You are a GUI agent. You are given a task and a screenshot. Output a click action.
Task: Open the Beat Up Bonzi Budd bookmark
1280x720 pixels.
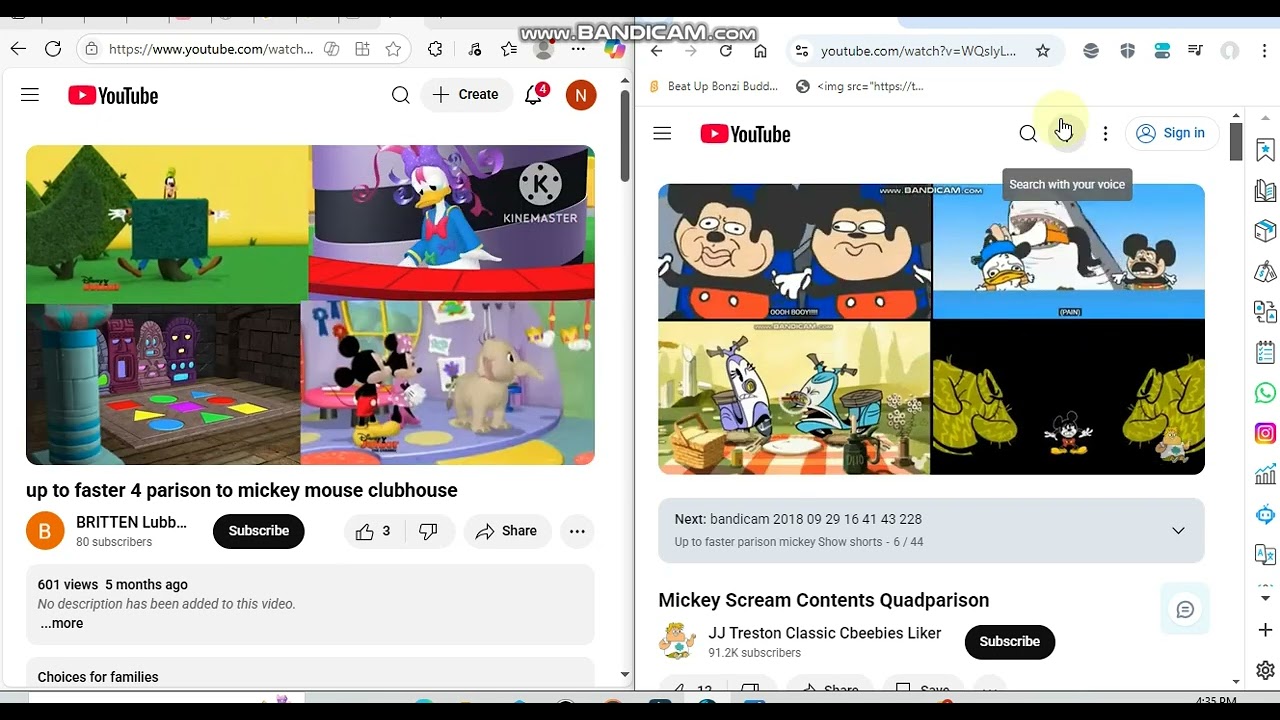714,86
